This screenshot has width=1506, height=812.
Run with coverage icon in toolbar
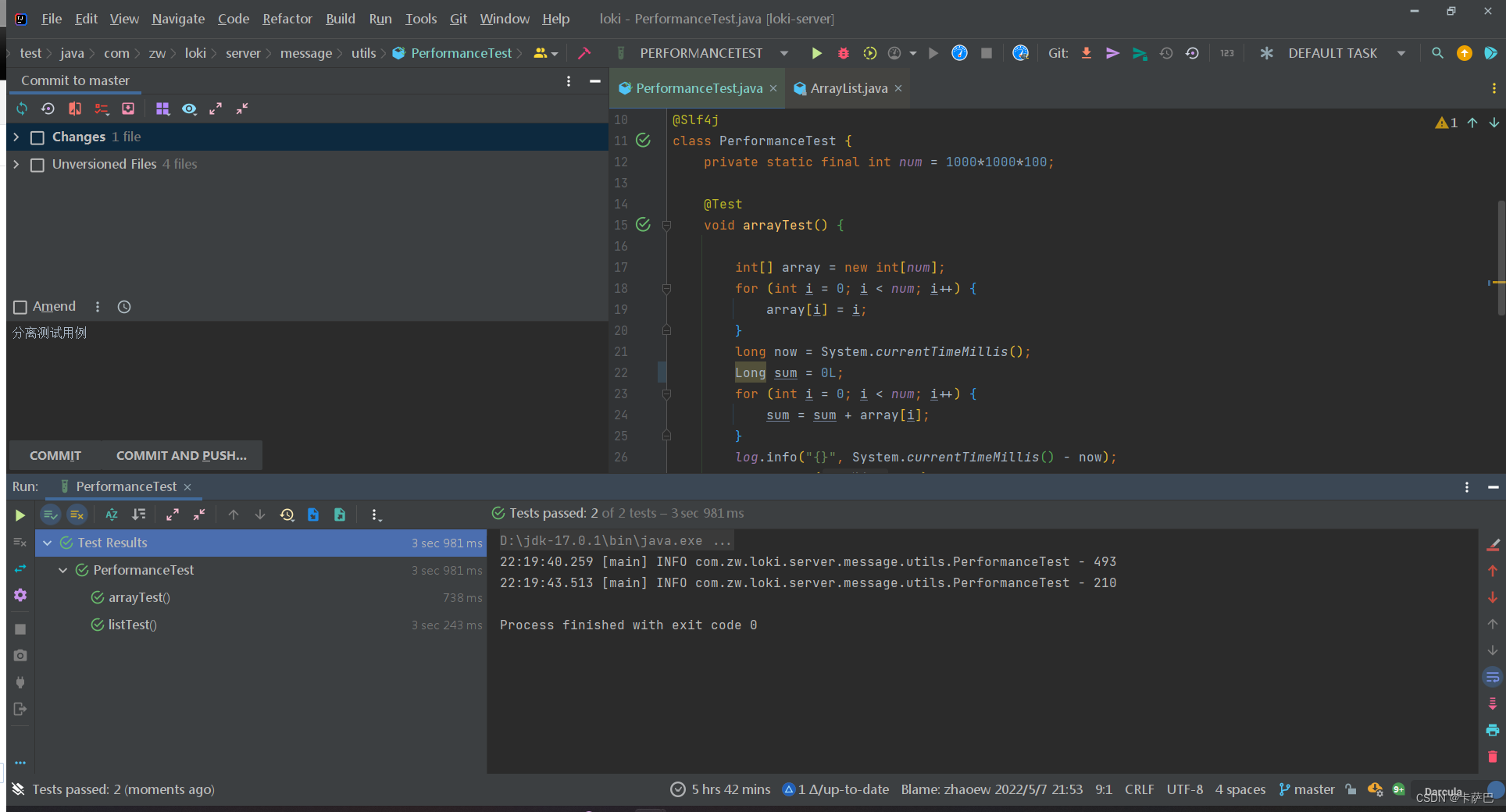(x=869, y=53)
